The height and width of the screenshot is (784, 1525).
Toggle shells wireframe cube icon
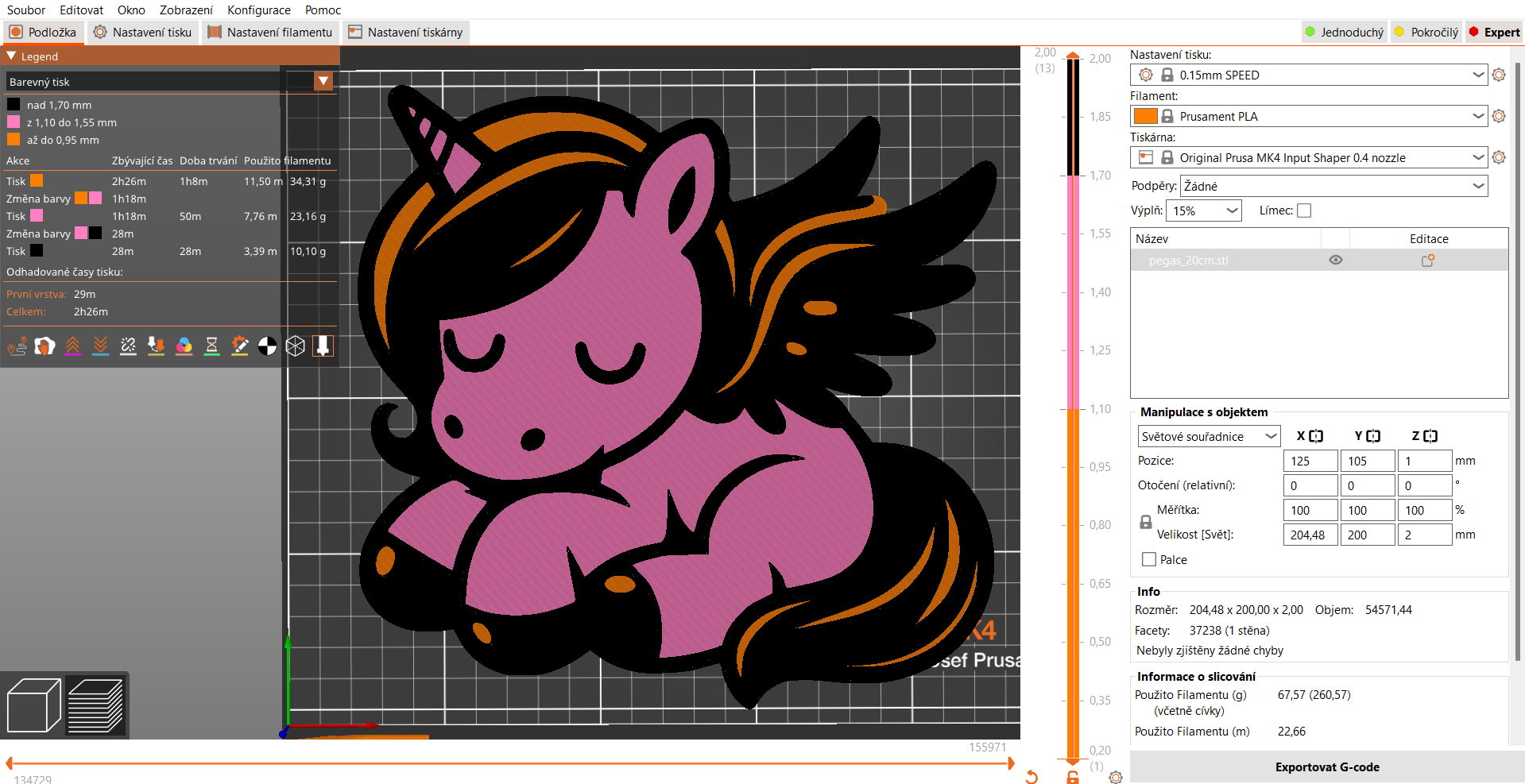point(295,346)
